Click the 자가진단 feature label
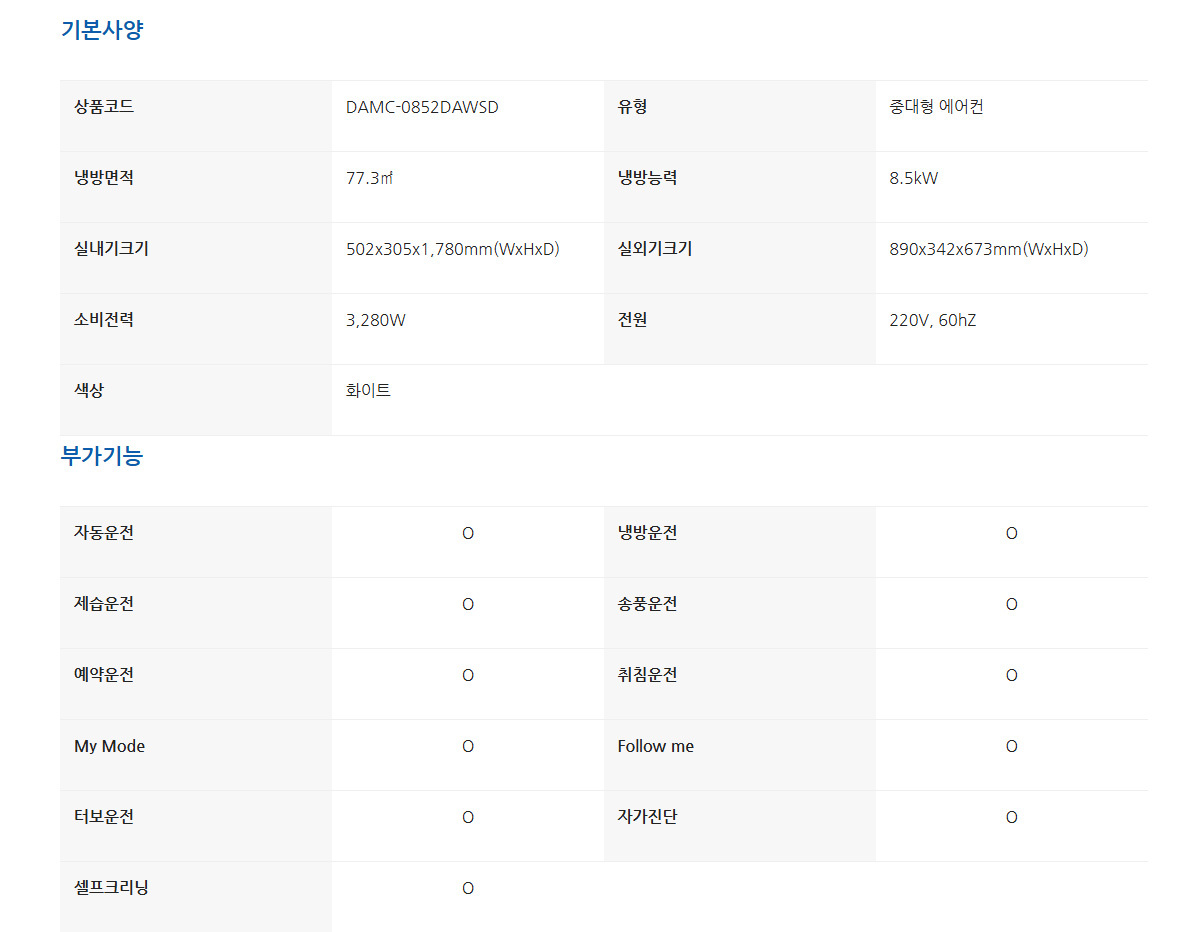Viewport: 1199px width, 932px height. (x=647, y=817)
